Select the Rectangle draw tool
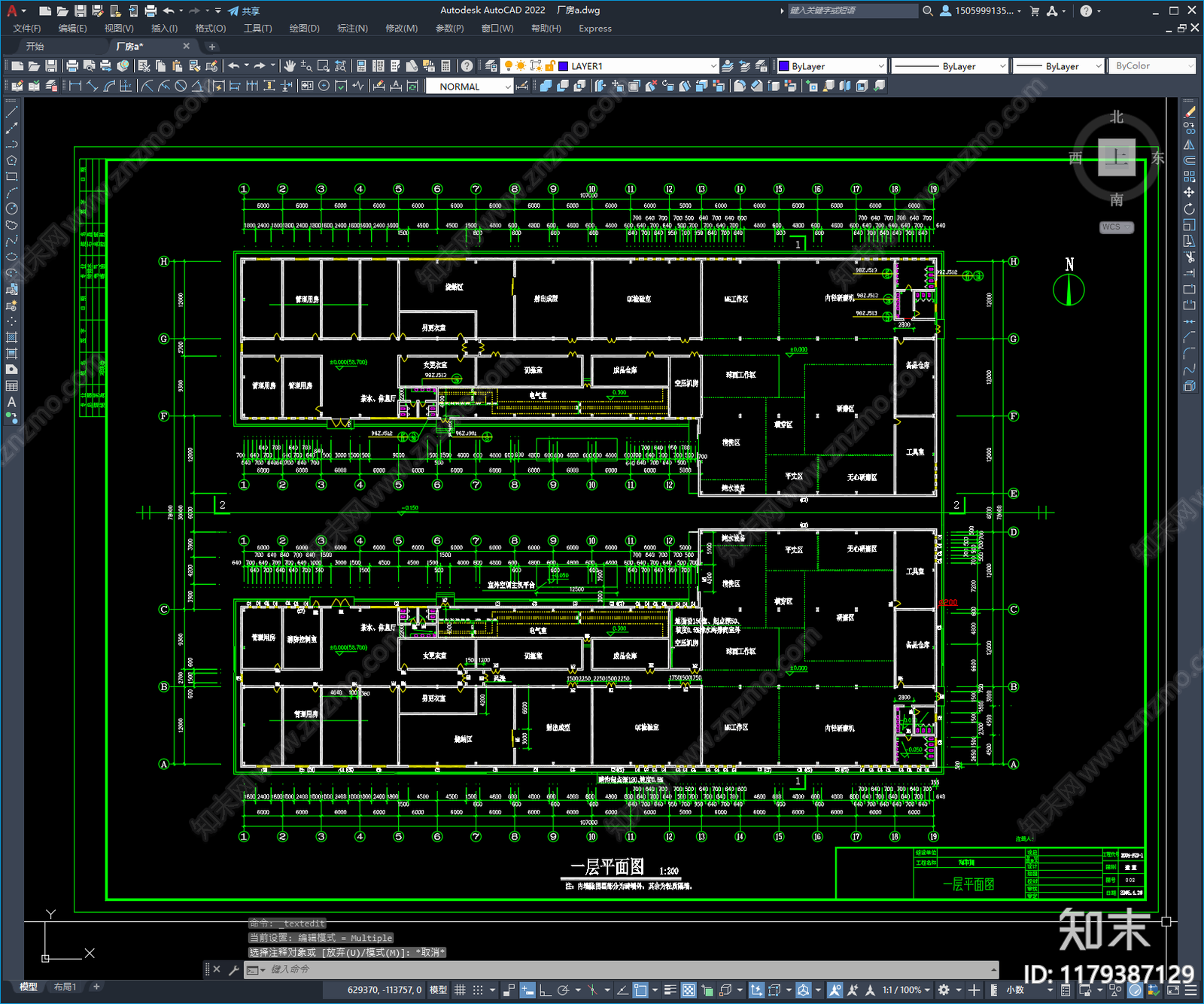This screenshot has height=1004, width=1204. (x=11, y=177)
